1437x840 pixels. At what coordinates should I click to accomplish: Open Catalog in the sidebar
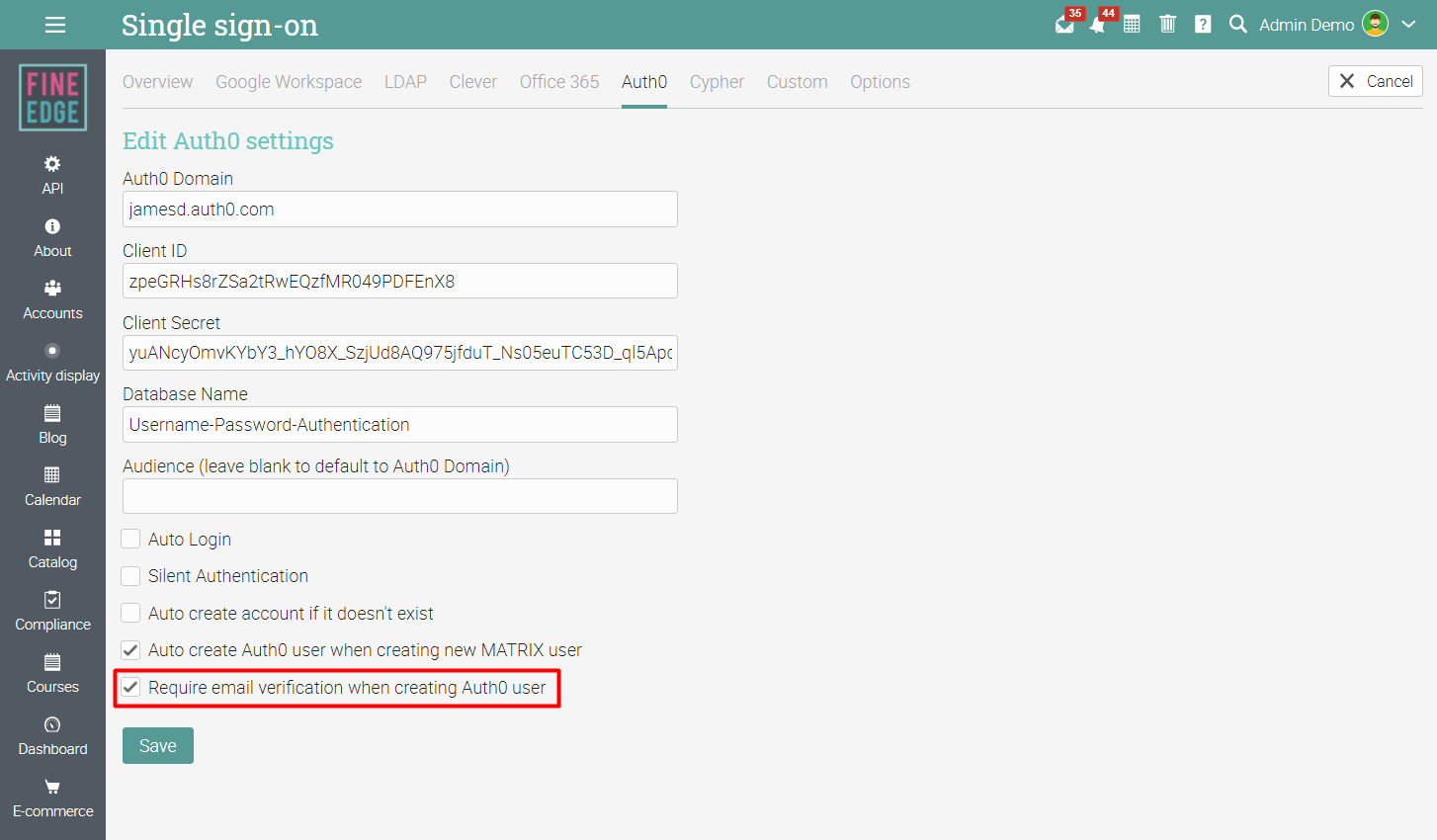[52, 549]
